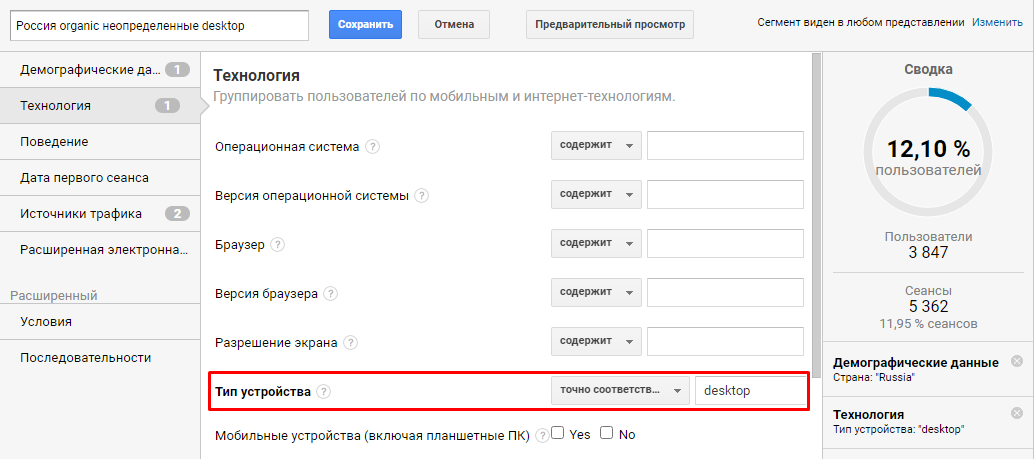Viewport: 1034px width, 459px height.
Task: Open the Операционная система содержит dropdown
Action: click(x=596, y=146)
